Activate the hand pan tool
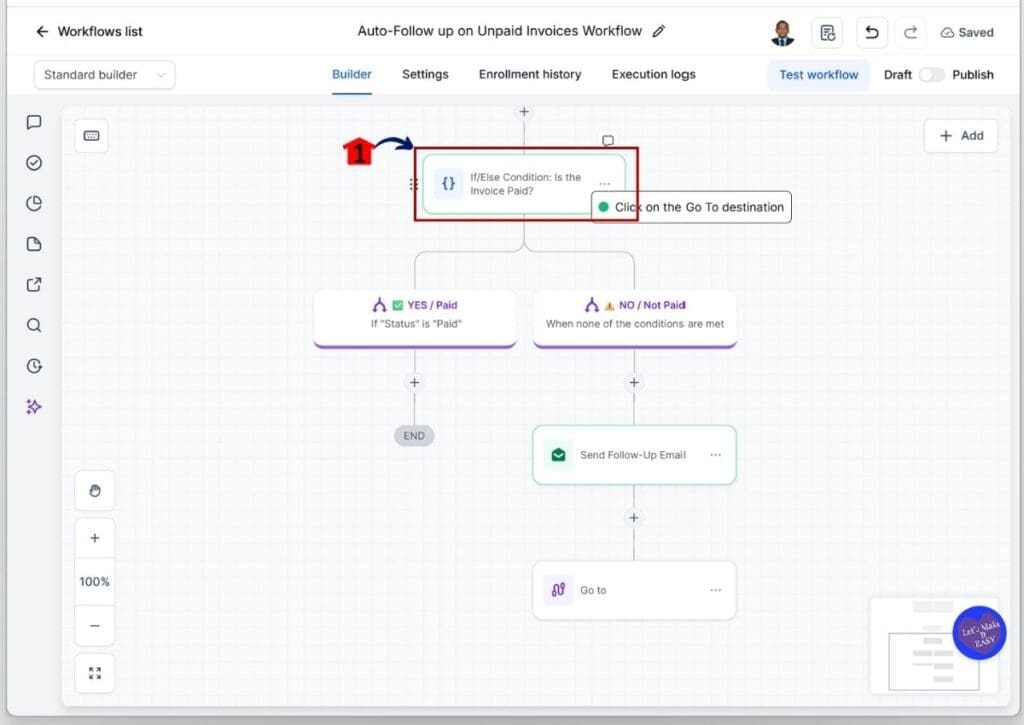The width and height of the screenshot is (1024, 725). (x=95, y=491)
